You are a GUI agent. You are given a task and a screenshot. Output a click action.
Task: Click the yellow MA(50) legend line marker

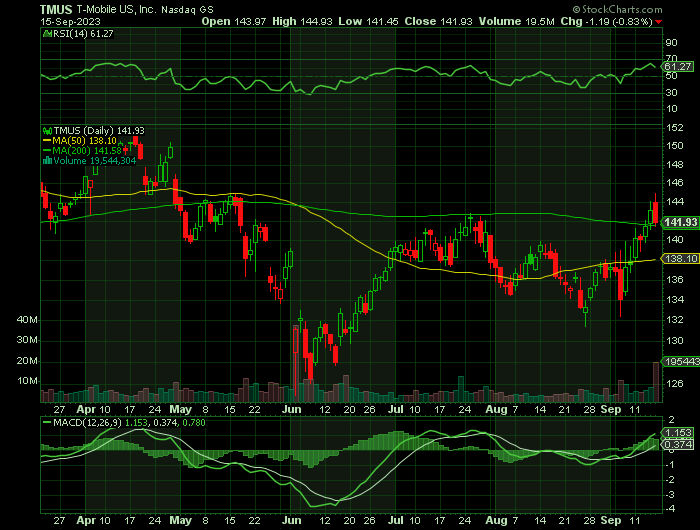pyautogui.click(x=45, y=140)
